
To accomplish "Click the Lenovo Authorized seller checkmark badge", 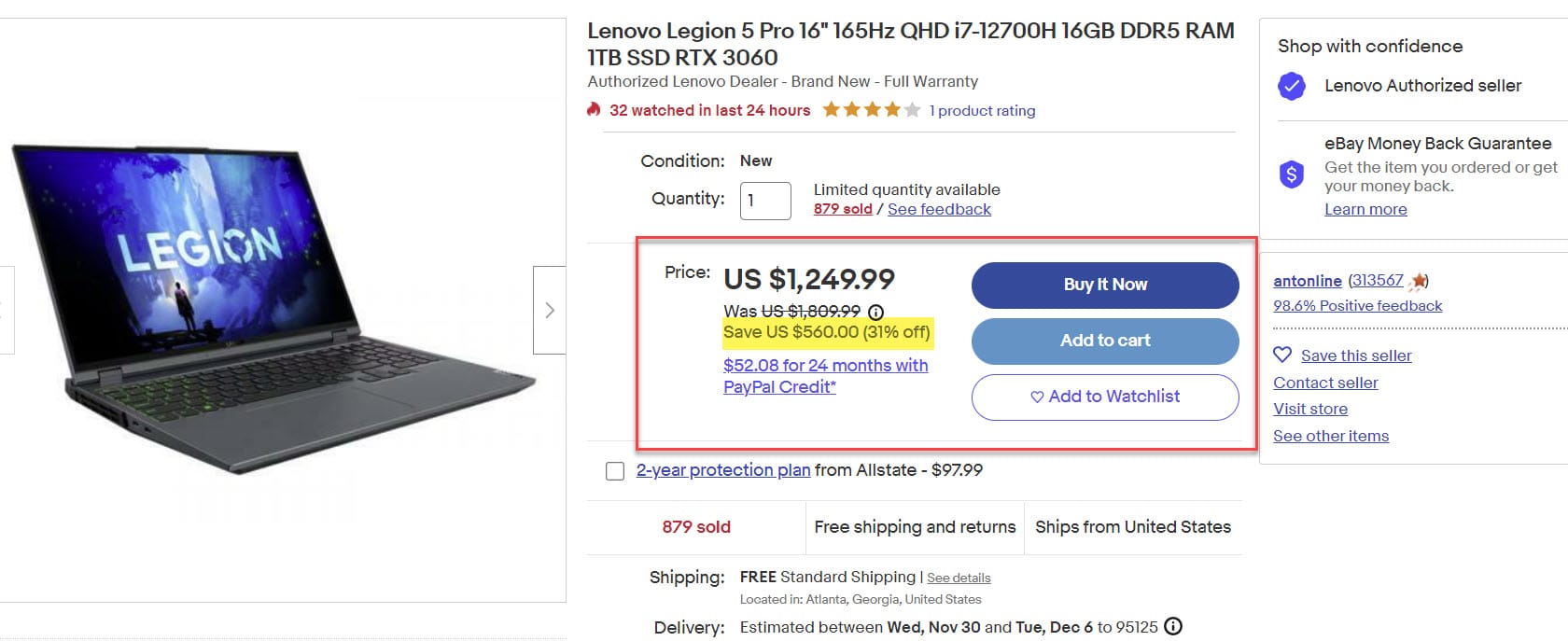I will (x=1292, y=87).
